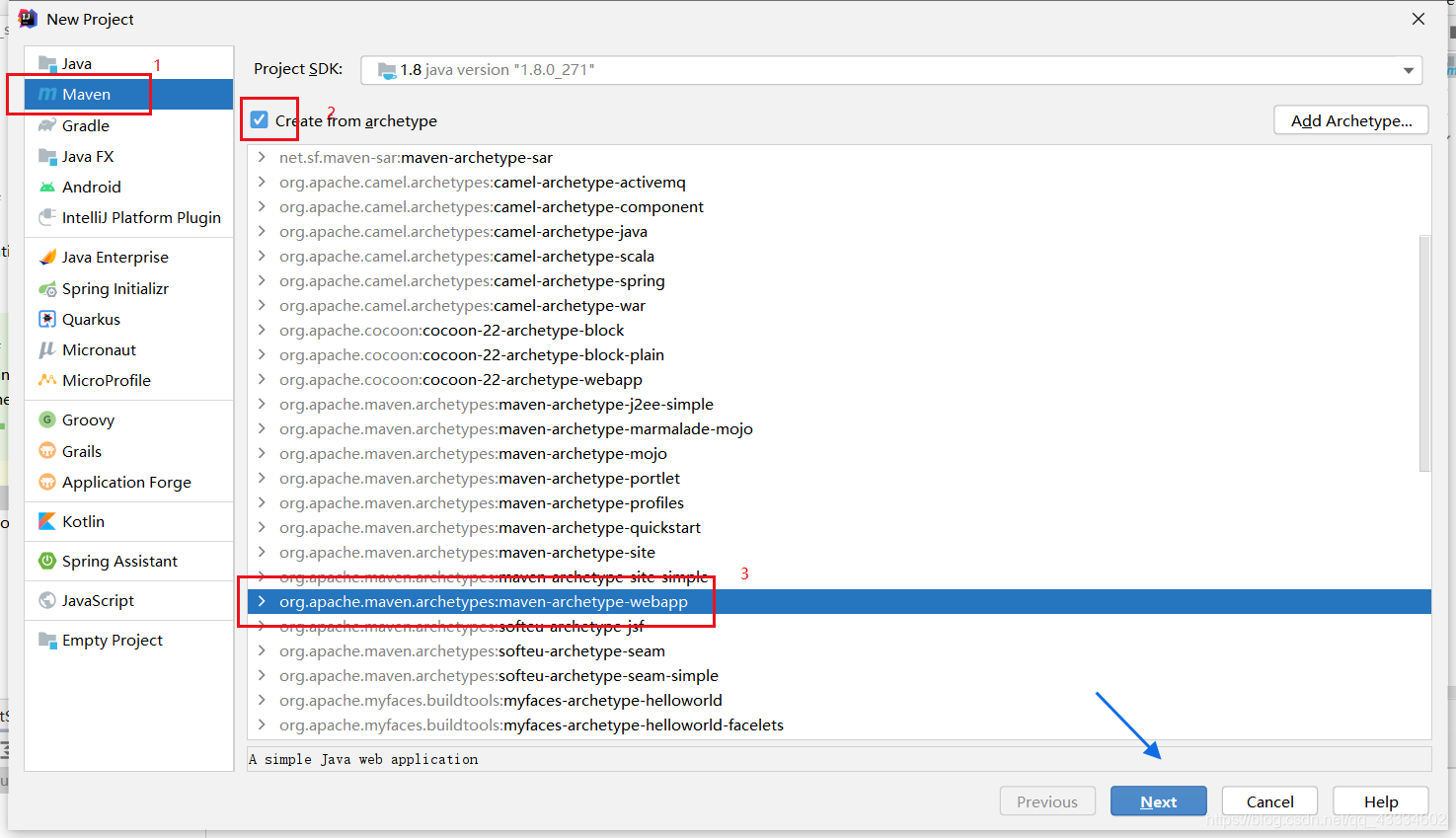Screen dimensions: 1456x838
Task: Open the Project SDK dropdown arrow
Action: tap(1409, 70)
